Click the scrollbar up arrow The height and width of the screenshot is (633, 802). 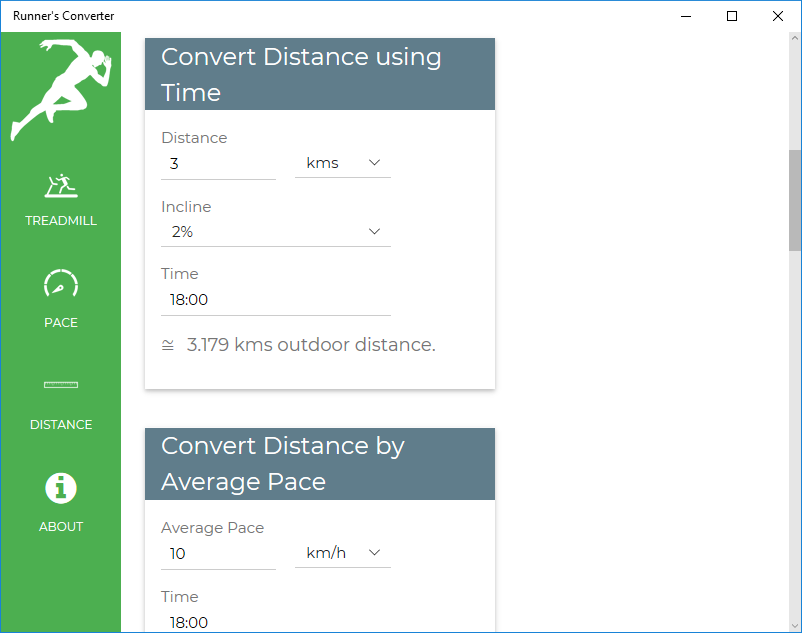(795, 38)
